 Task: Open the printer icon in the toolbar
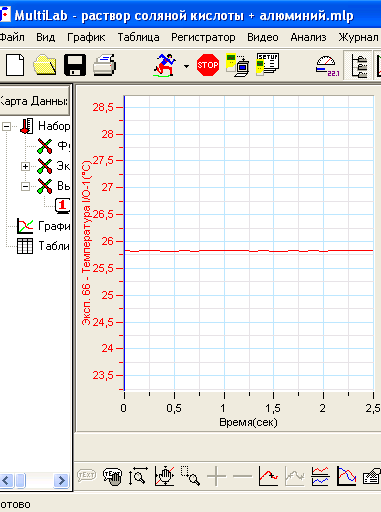104,65
